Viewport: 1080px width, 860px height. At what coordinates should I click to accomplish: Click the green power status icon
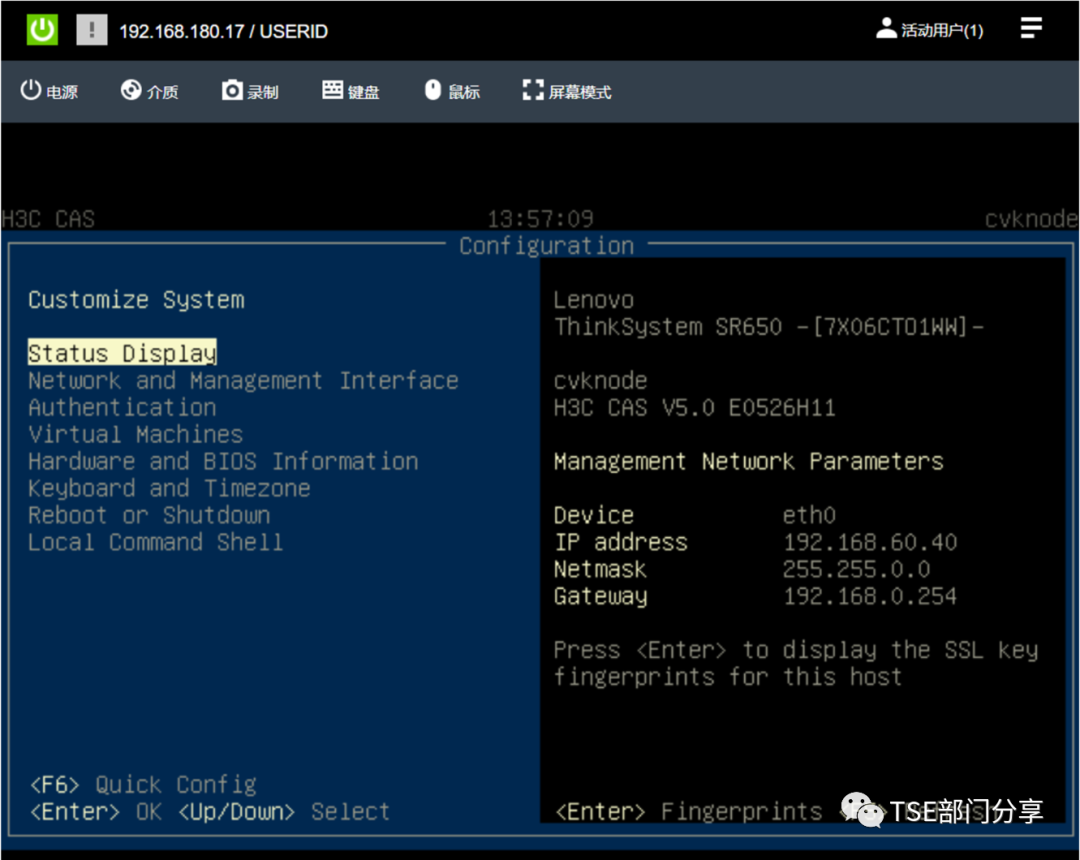pyautogui.click(x=42, y=30)
